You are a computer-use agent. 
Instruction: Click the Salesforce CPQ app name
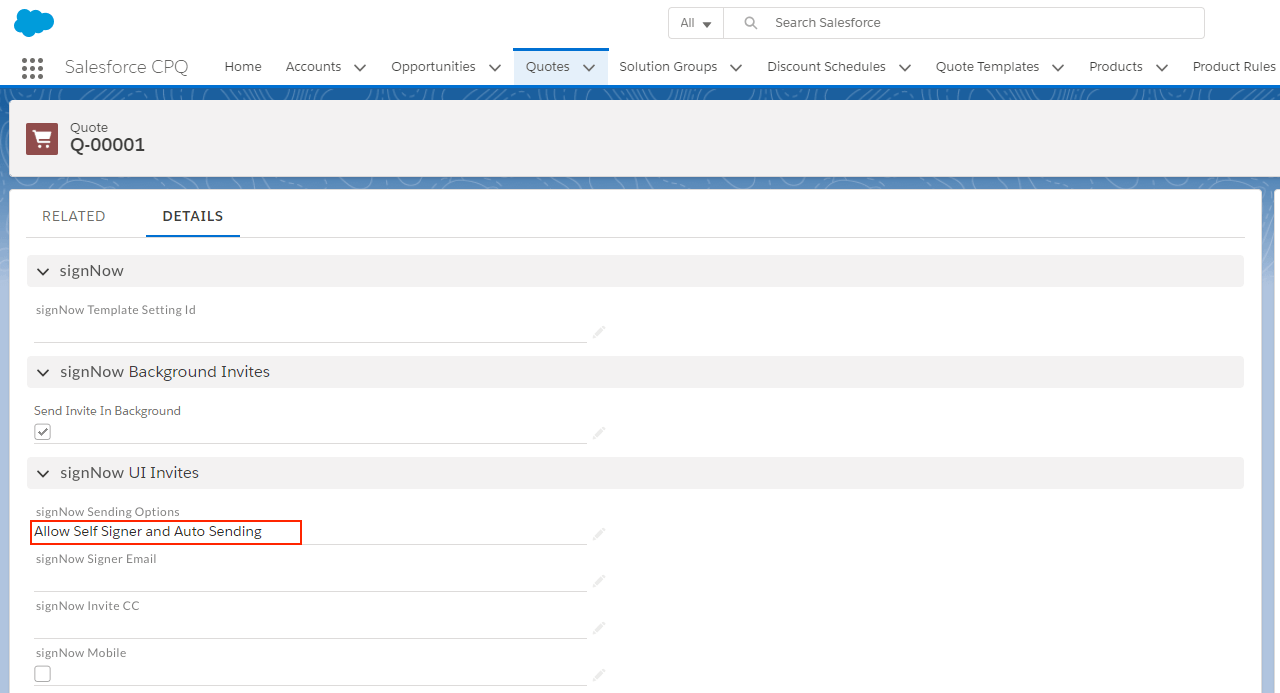[126, 67]
